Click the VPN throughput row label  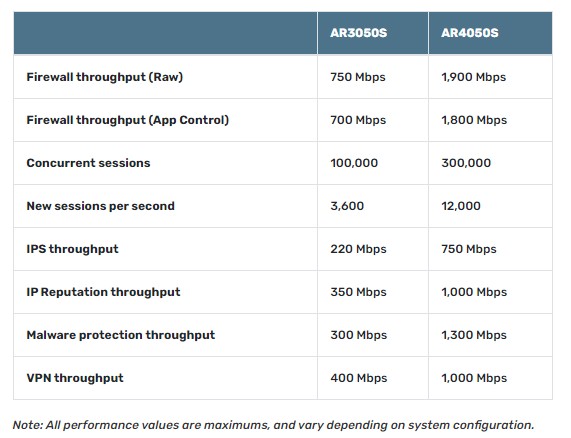tap(75, 378)
